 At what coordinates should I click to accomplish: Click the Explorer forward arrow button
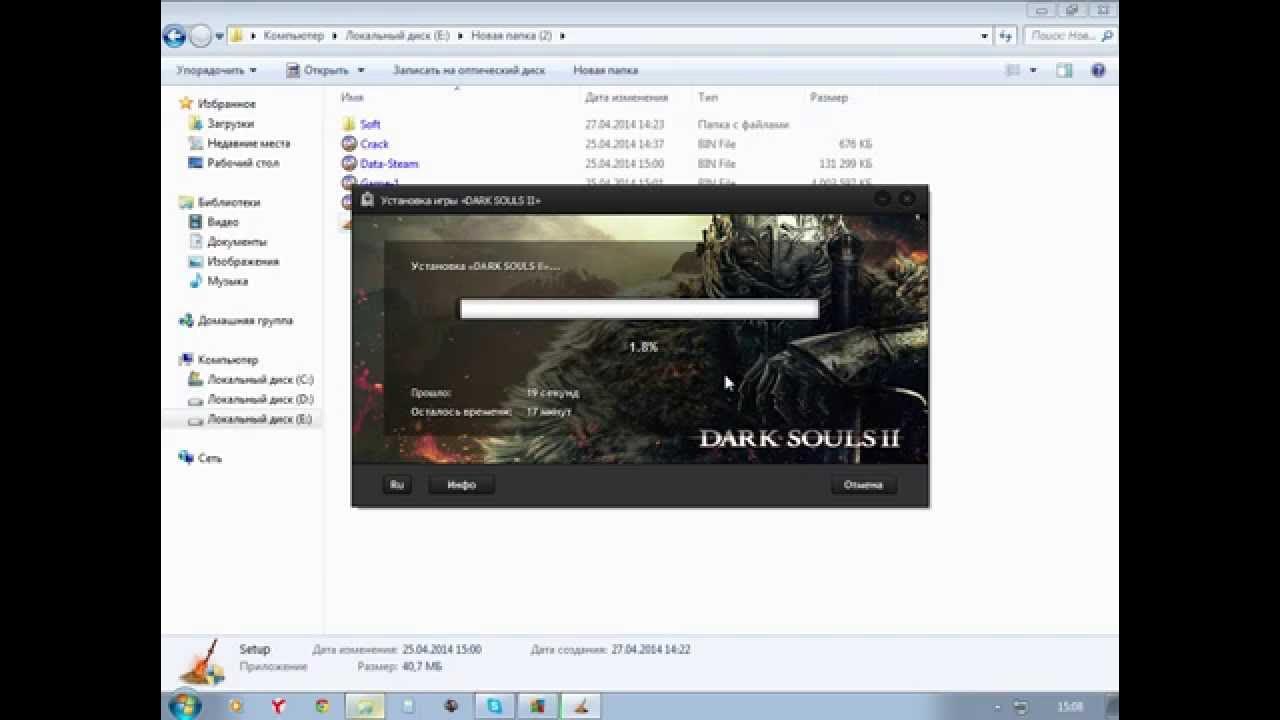pyautogui.click(x=201, y=36)
